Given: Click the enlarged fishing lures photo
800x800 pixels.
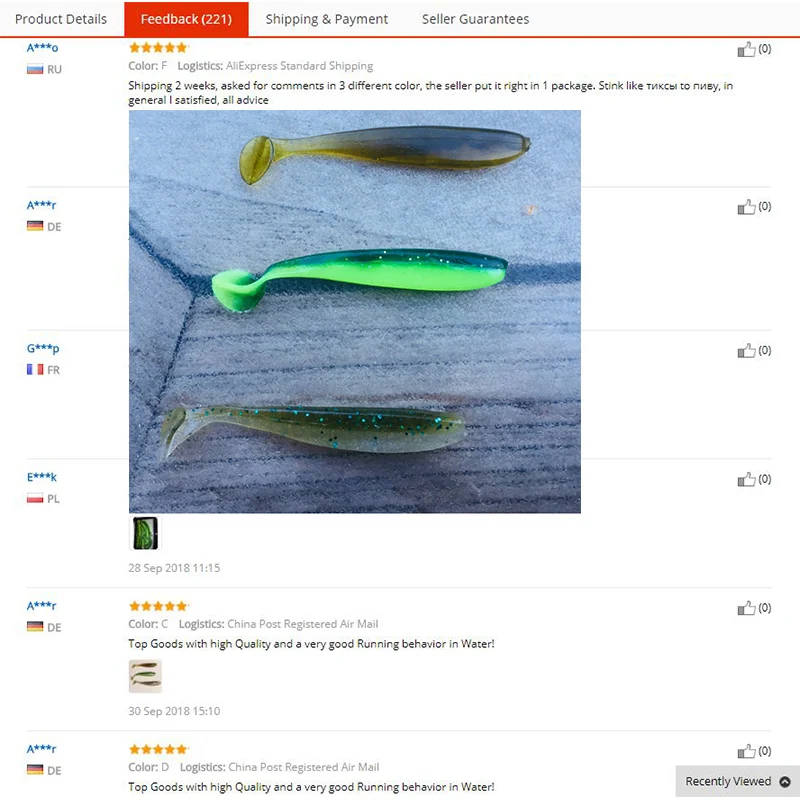Looking at the screenshot, I should [x=355, y=311].
